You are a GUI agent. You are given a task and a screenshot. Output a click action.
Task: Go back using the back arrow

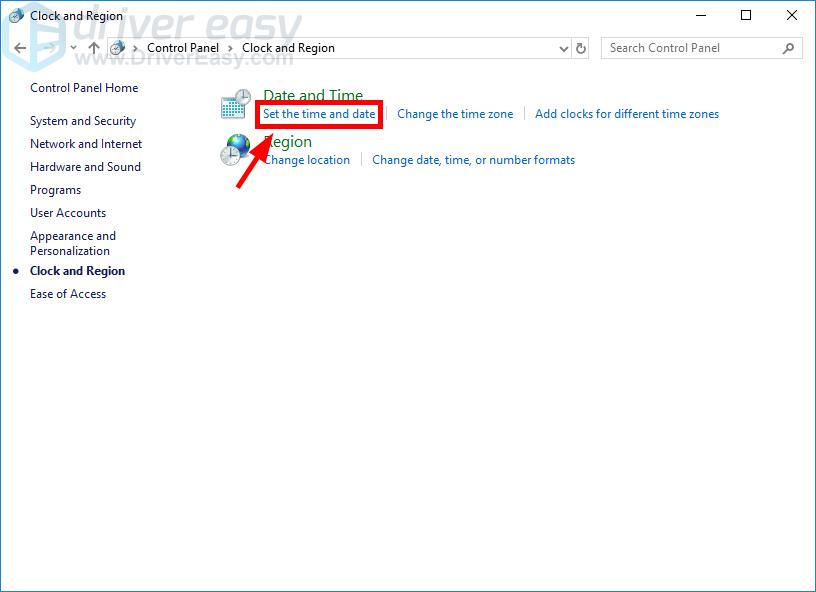pos(20,48)
